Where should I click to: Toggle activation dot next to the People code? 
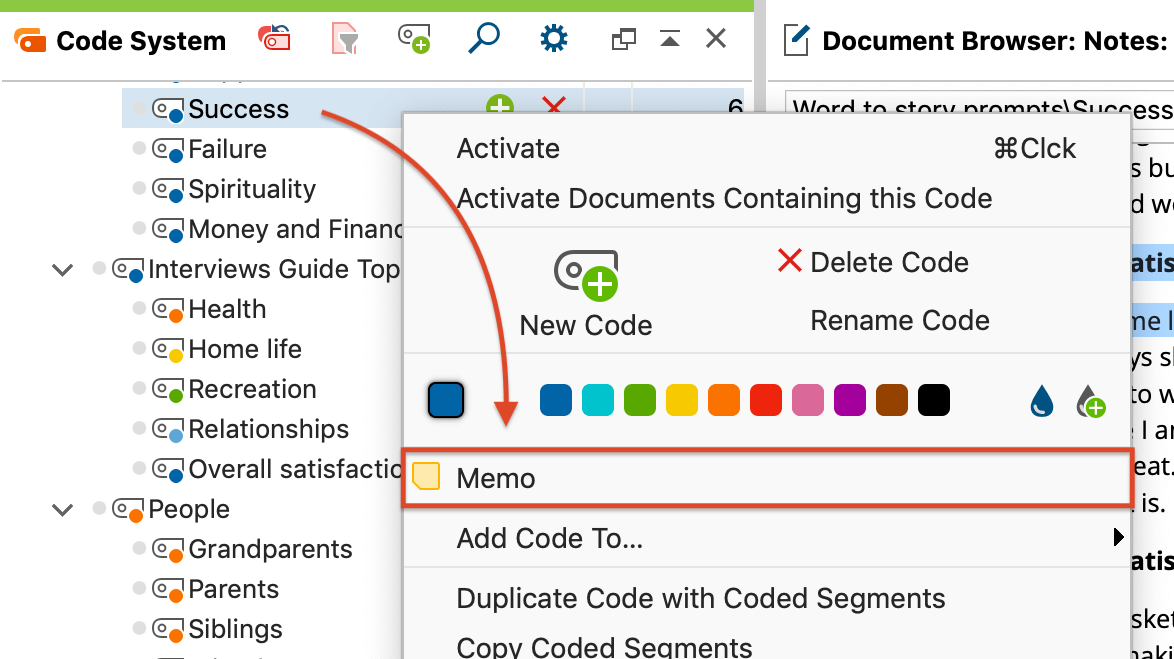point(99,509)
